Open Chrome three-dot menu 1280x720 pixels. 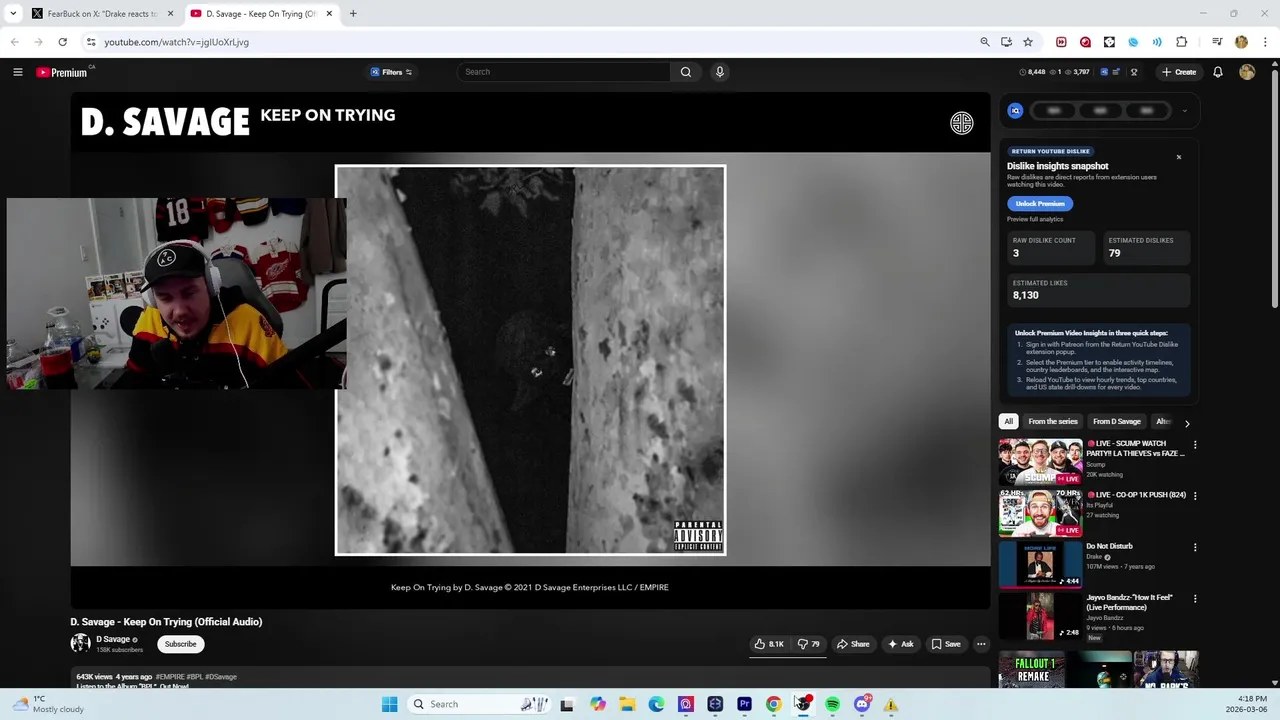coord(1265,42)
